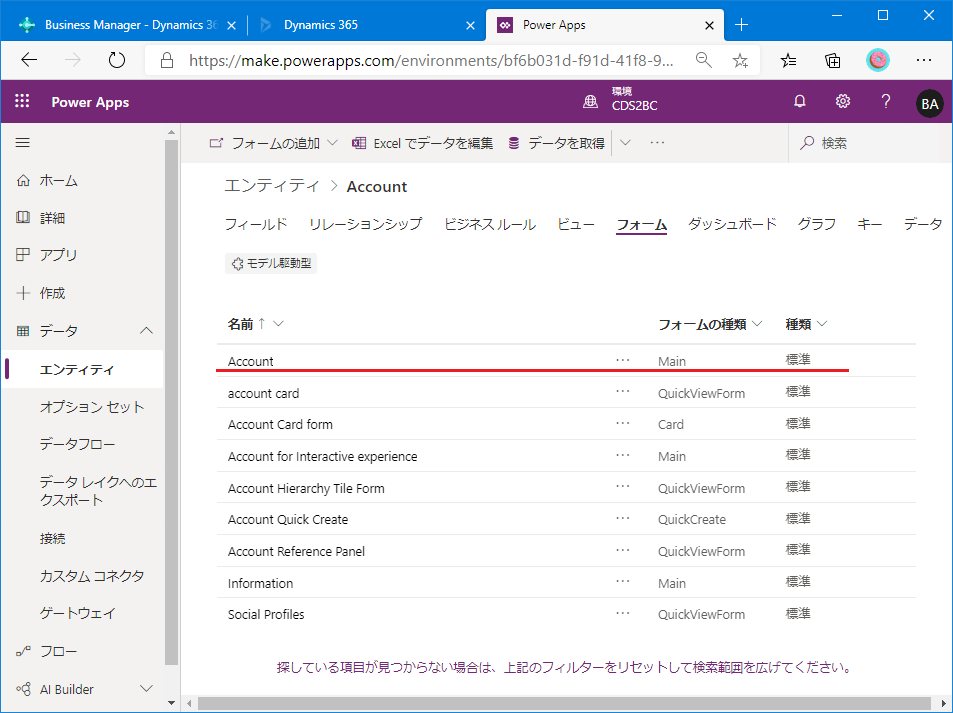Open the Social Profiles form
Viewport: 953px width, 713px height.
point(266,615)
